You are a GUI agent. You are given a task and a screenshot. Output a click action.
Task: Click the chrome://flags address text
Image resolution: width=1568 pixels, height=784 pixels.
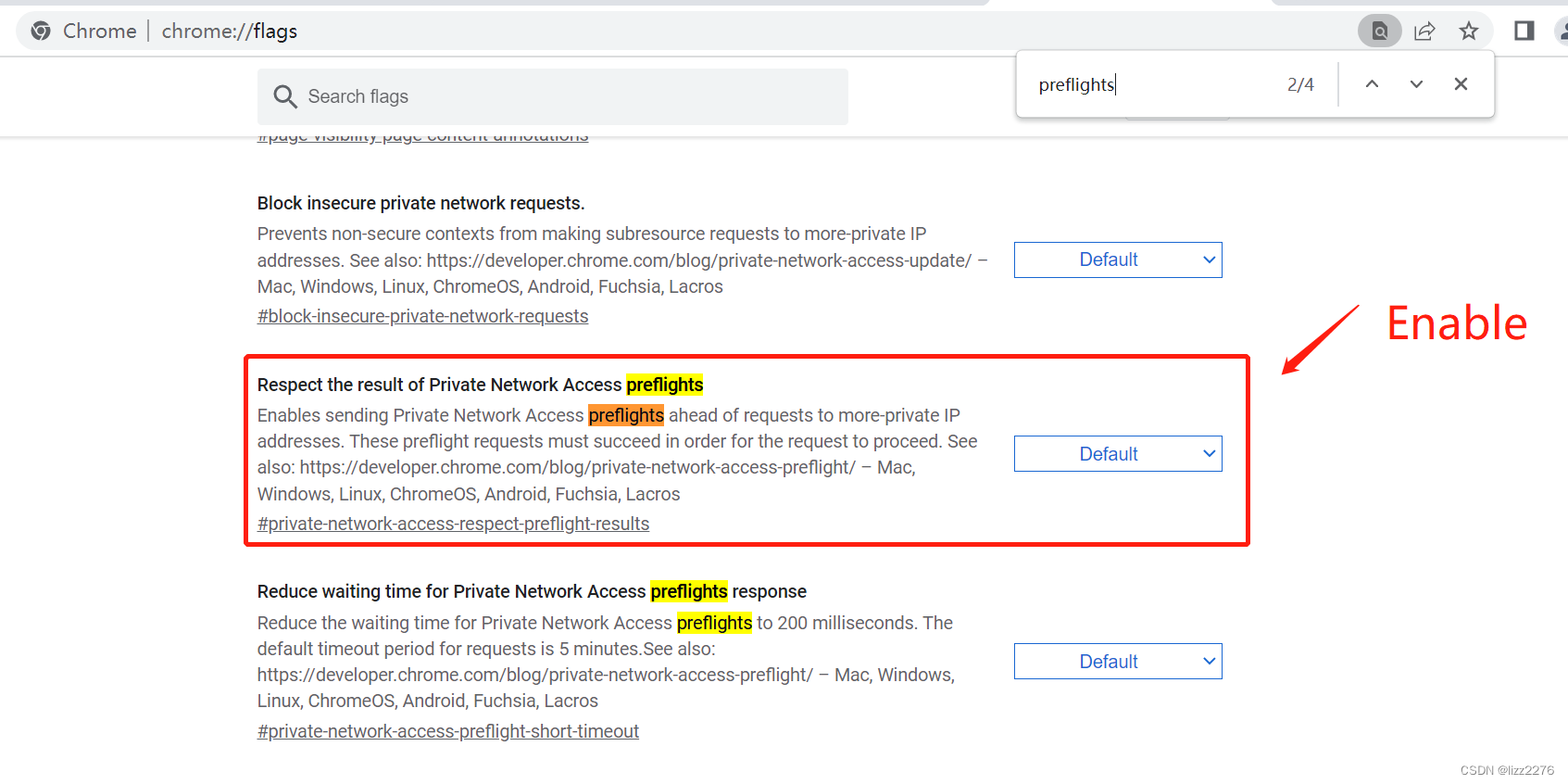click(230, 31)
